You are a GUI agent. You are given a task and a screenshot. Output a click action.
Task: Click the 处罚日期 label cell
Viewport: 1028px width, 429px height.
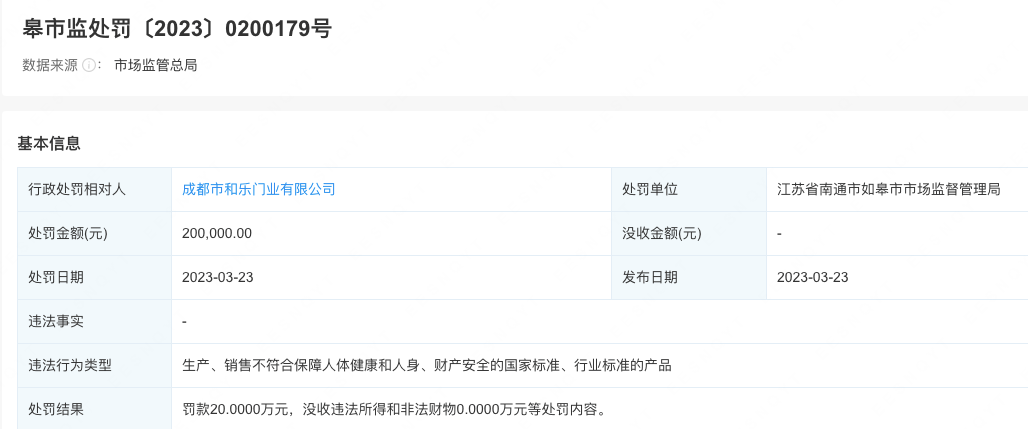56,277
